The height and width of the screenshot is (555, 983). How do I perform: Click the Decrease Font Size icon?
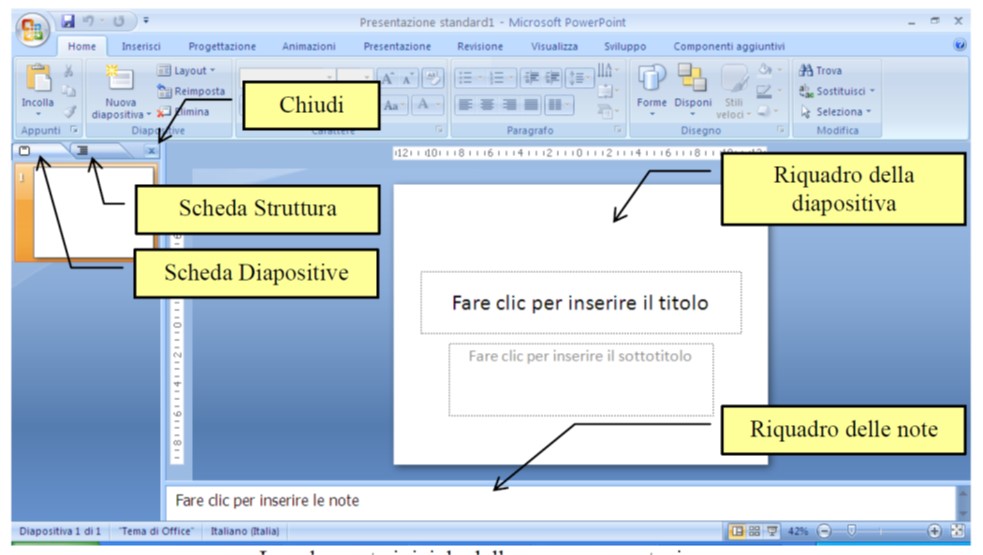(x=408, y=78)
